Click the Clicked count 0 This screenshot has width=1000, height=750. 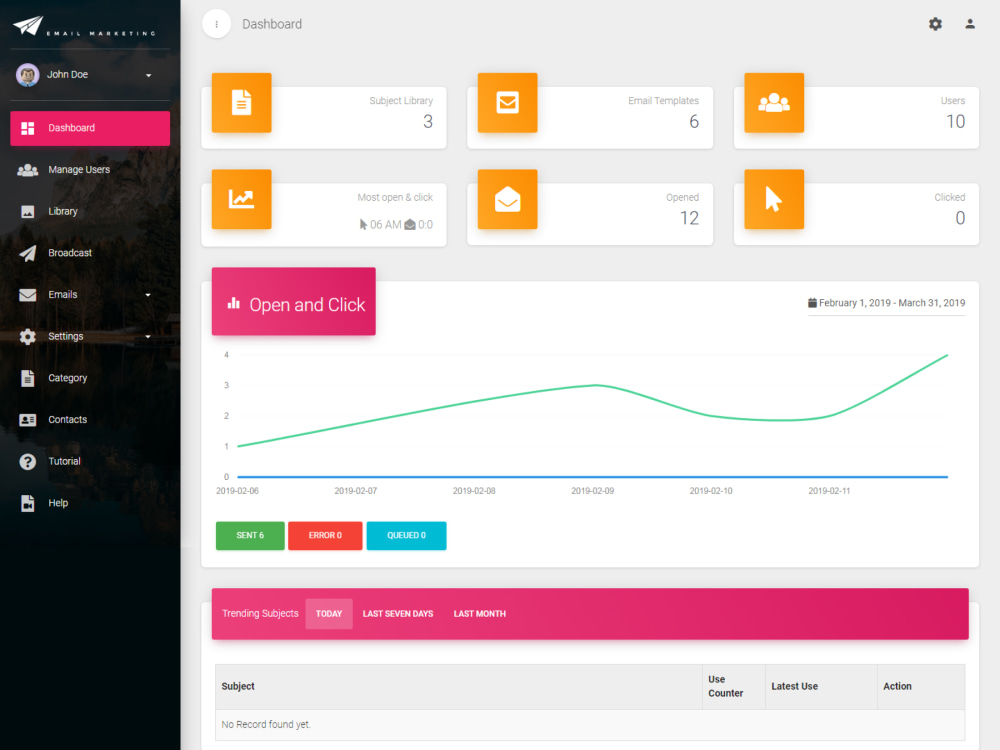pos(960,218)
